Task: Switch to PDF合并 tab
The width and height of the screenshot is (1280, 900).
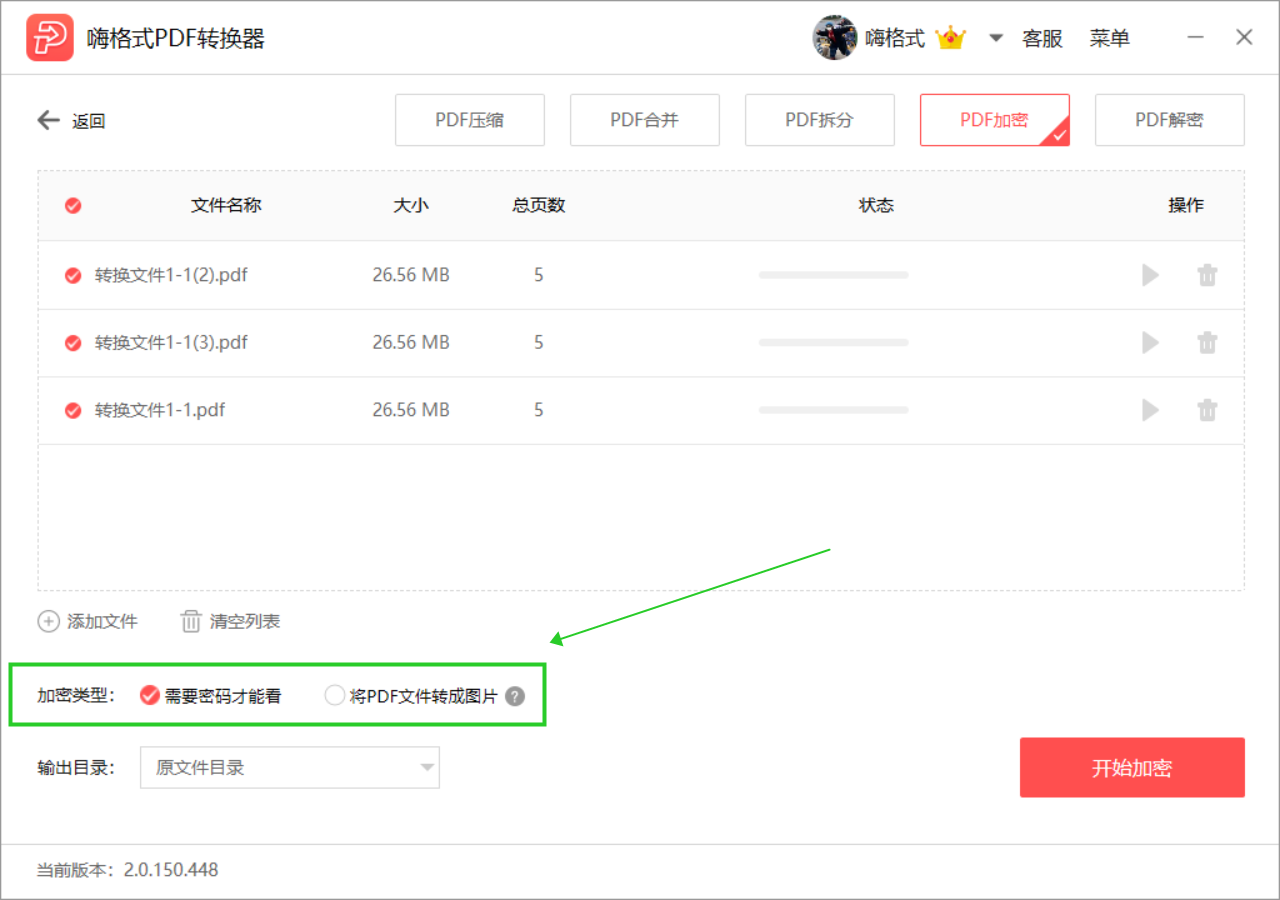Action: (x=645, y=120)
